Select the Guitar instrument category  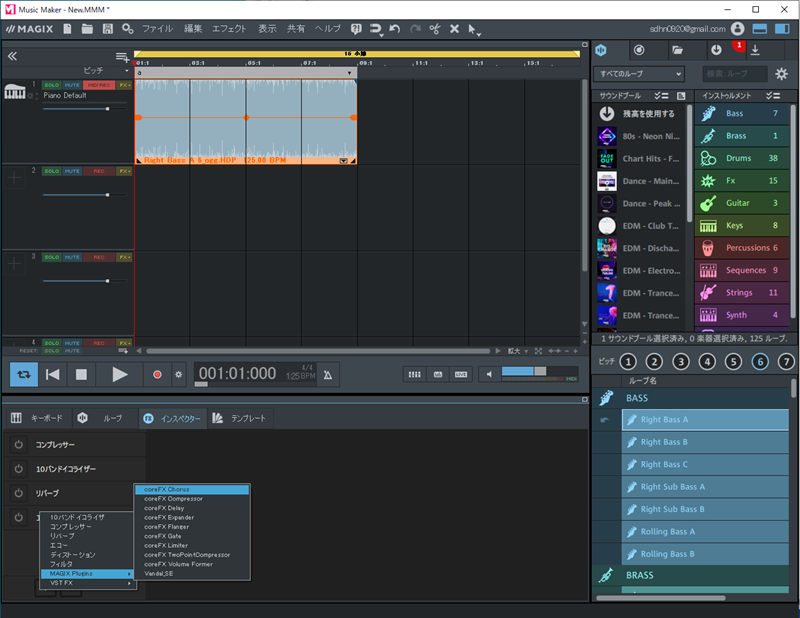(x=742, y=203)
